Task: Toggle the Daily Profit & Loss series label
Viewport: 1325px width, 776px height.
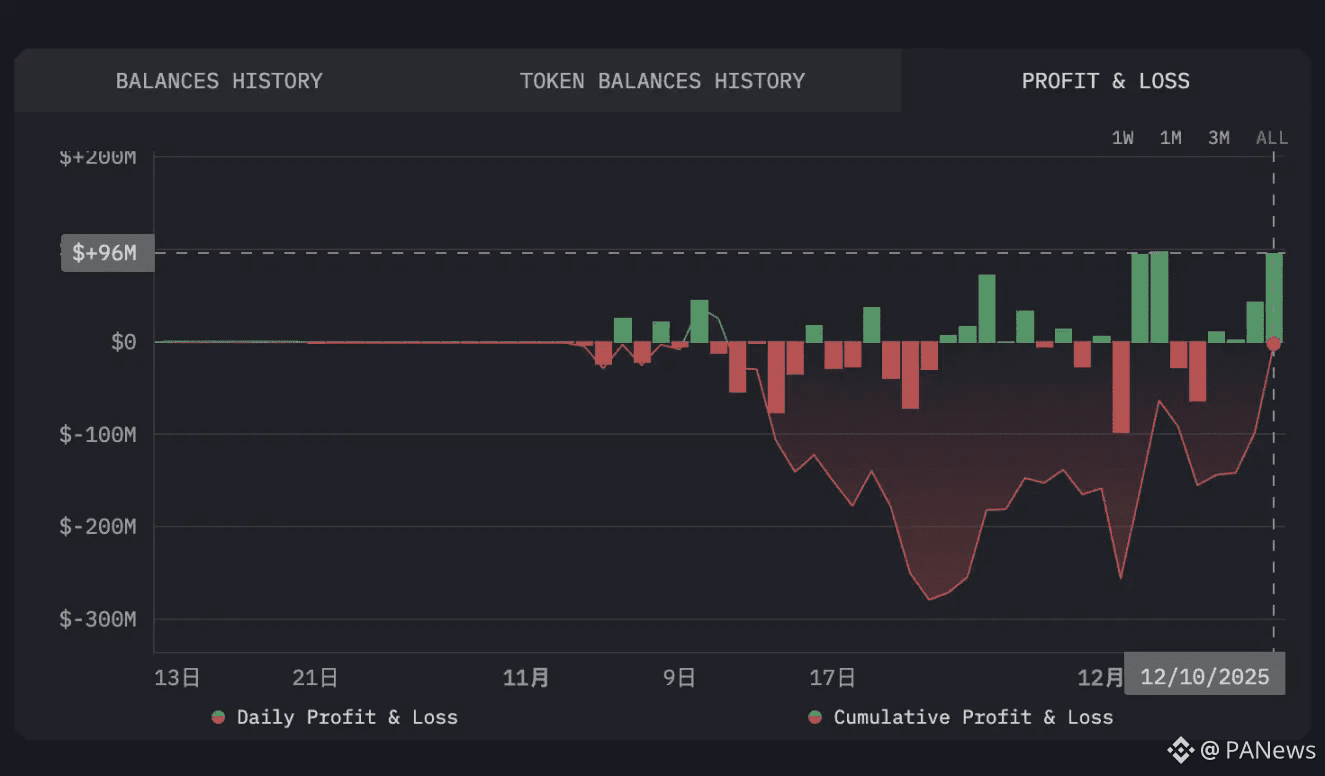Action: [347, 717]
